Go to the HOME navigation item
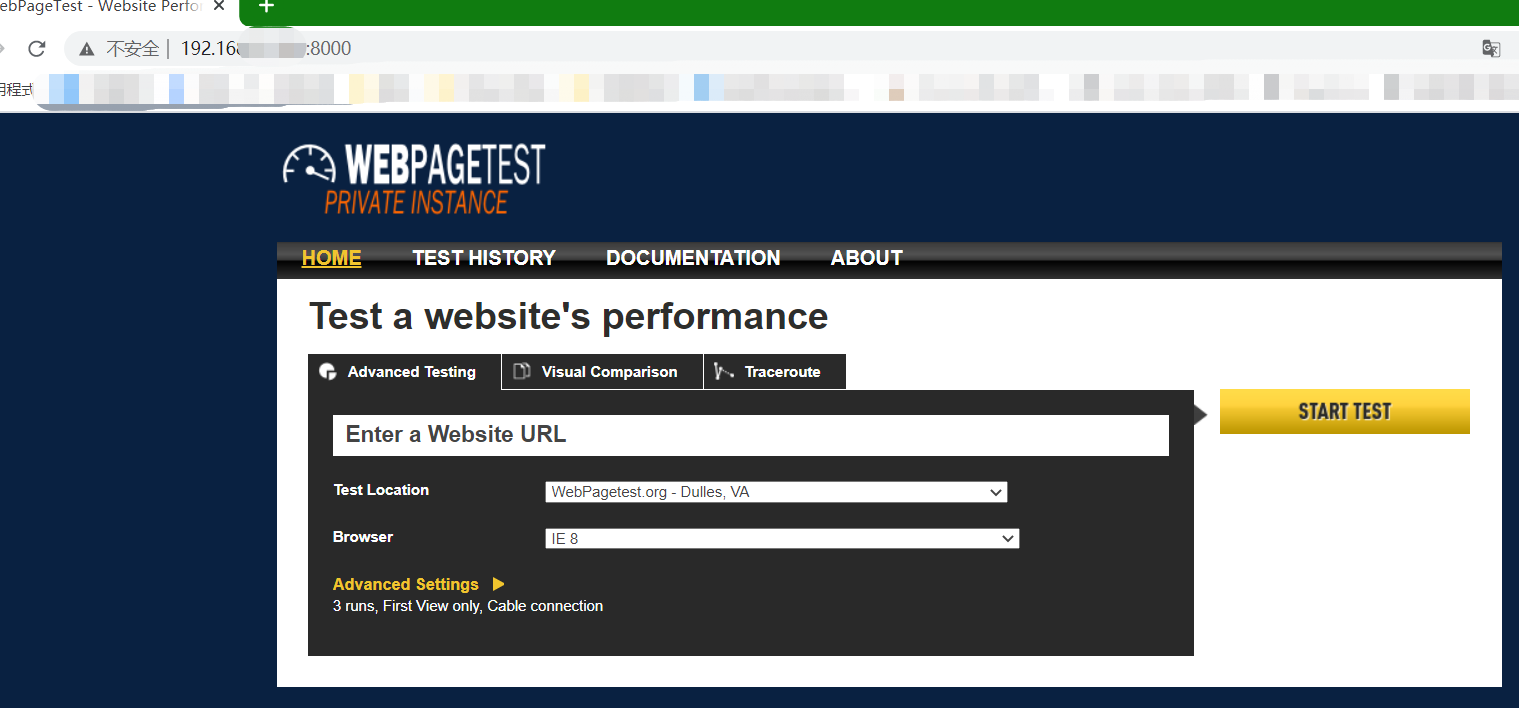Screen dimensions: 1519x708 (x=331, y=258)
